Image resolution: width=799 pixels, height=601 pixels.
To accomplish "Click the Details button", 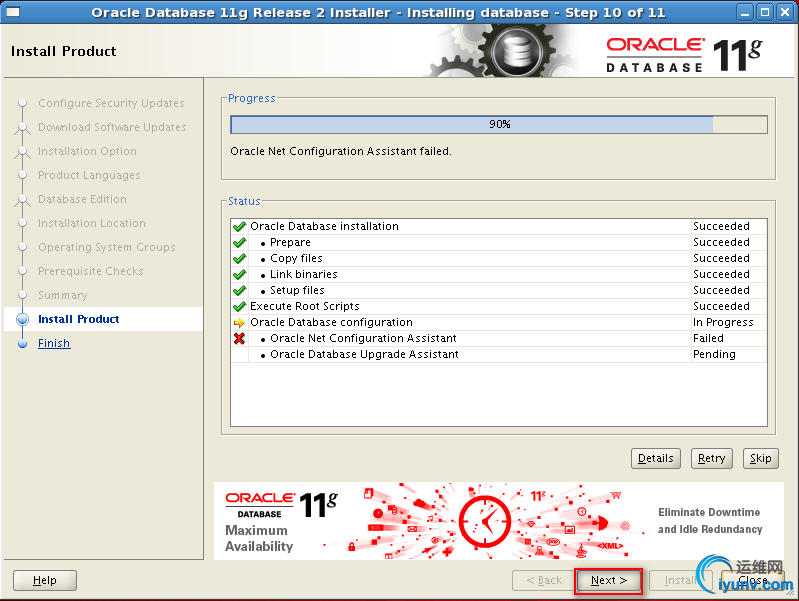I will [655, 458].
